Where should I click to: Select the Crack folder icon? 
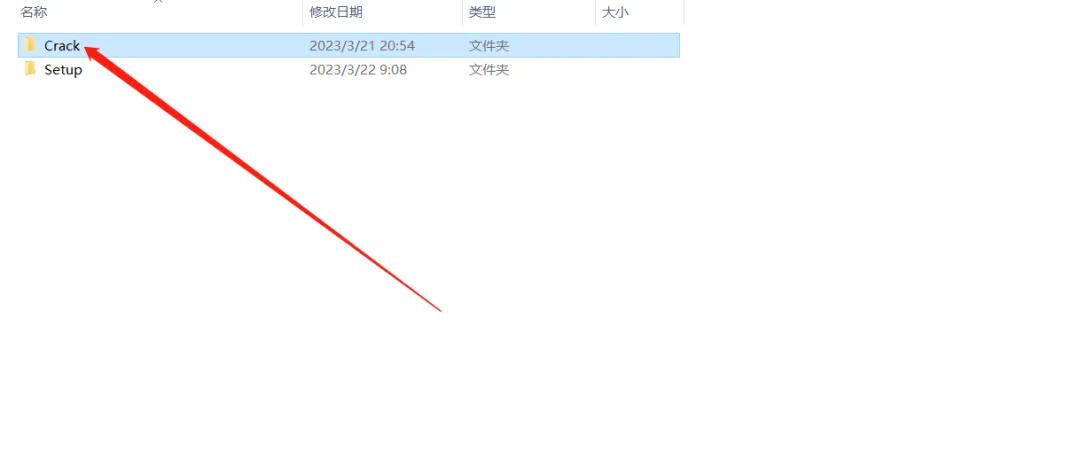coord(30,45)
